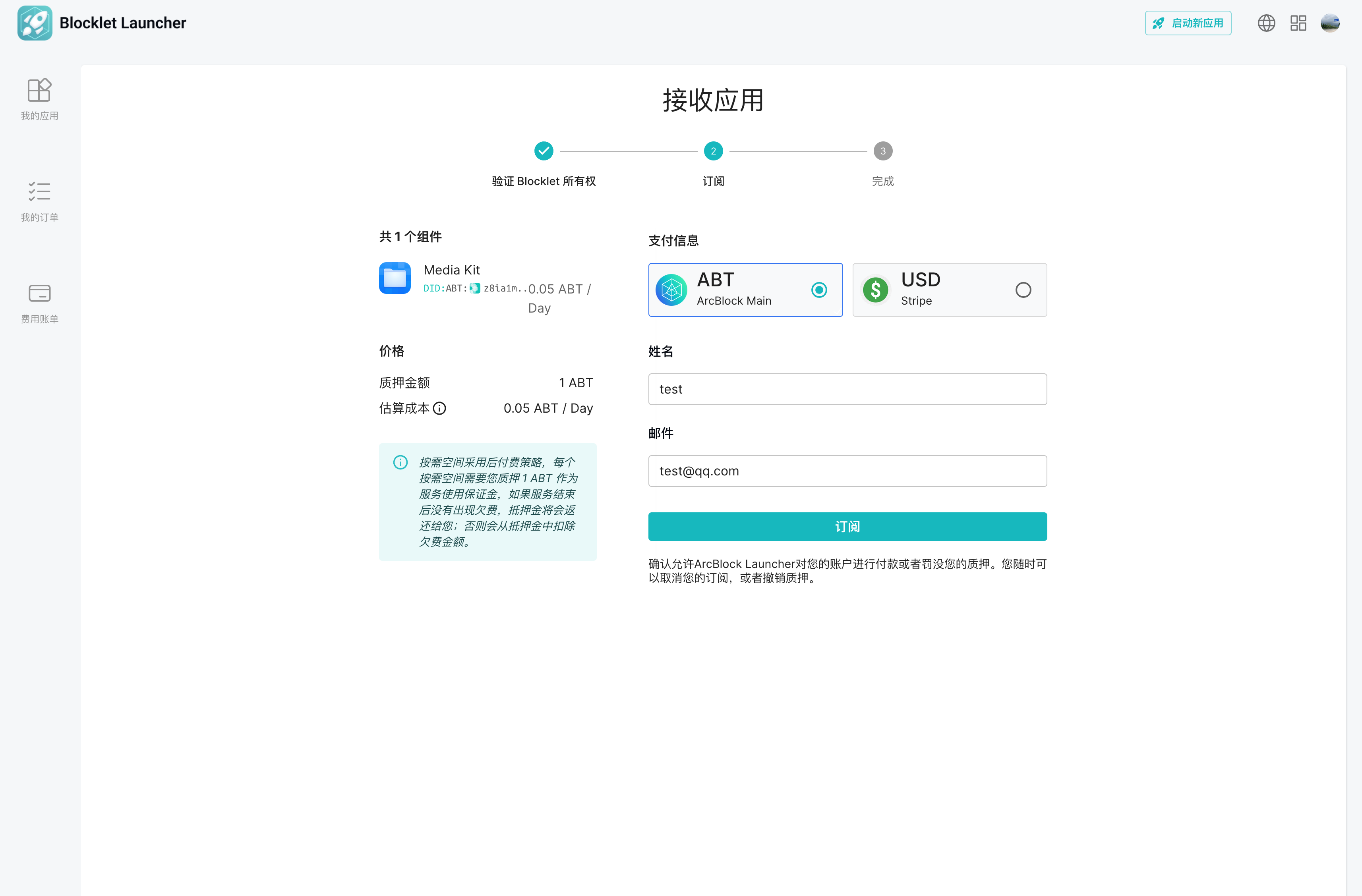Click the ABT ArcBlock token logo
Viewport: 1362px width, 896px height.
pyautogui.click(x=671, y=290)
